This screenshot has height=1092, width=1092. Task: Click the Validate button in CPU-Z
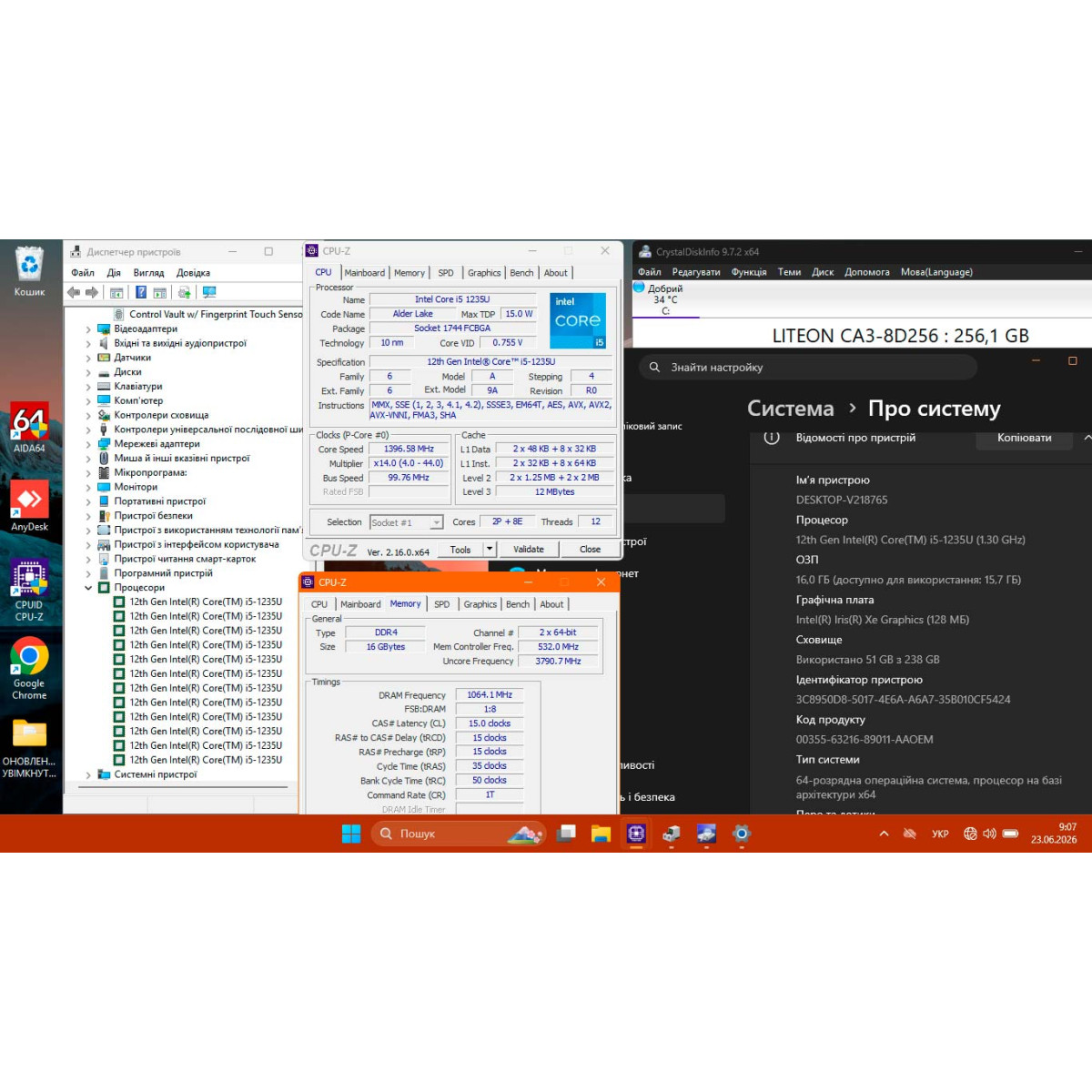point(529,549)
